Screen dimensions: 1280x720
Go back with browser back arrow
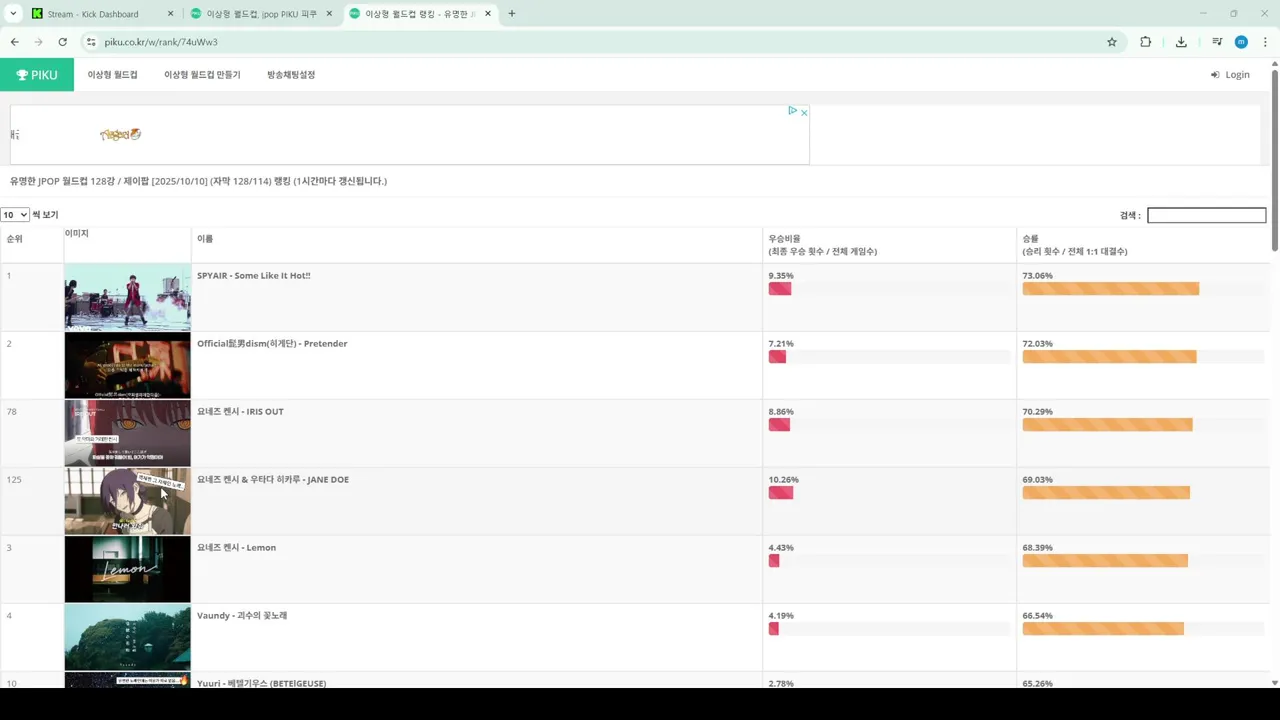point(14,42)
